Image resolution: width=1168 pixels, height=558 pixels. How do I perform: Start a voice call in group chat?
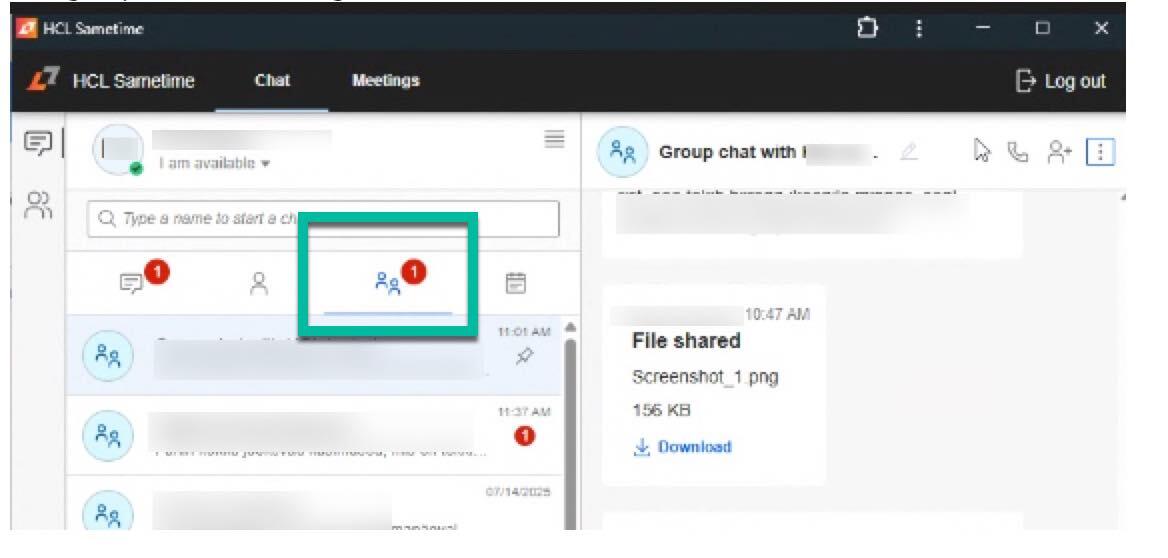point(1017,152)
